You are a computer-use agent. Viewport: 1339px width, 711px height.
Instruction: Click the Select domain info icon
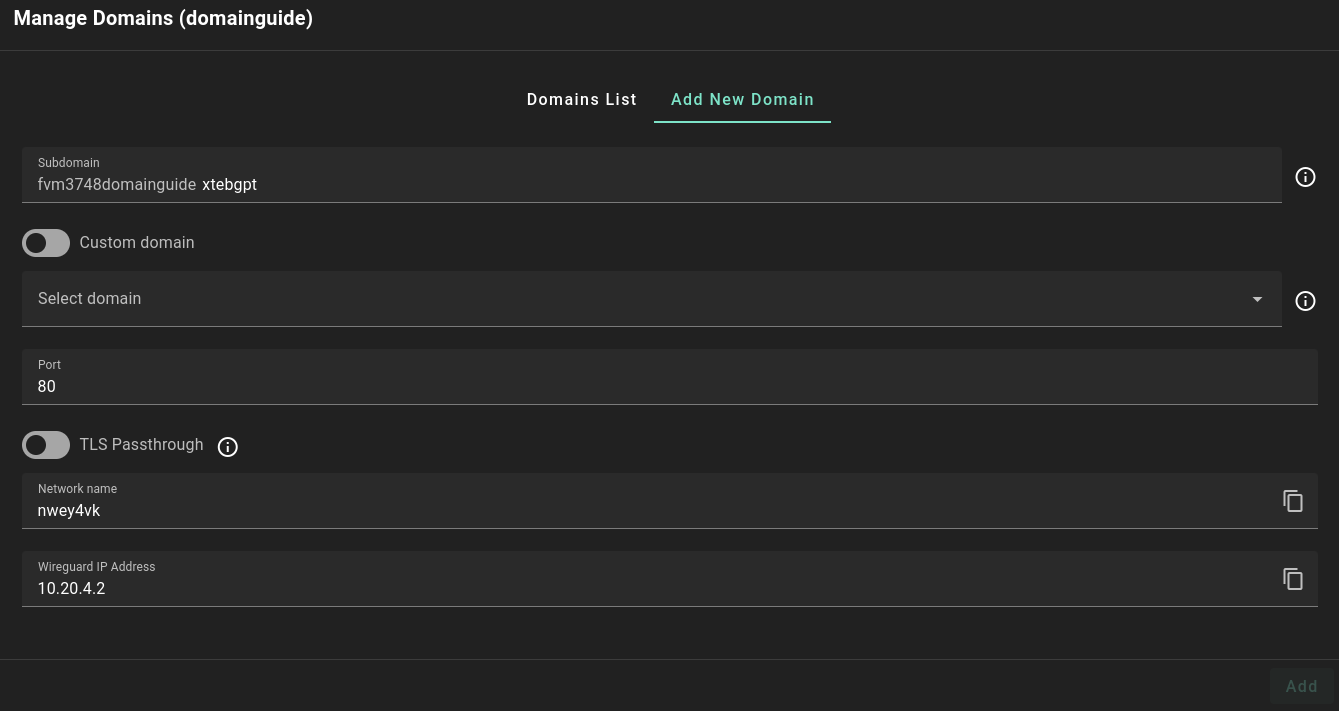pos(1305,301)
